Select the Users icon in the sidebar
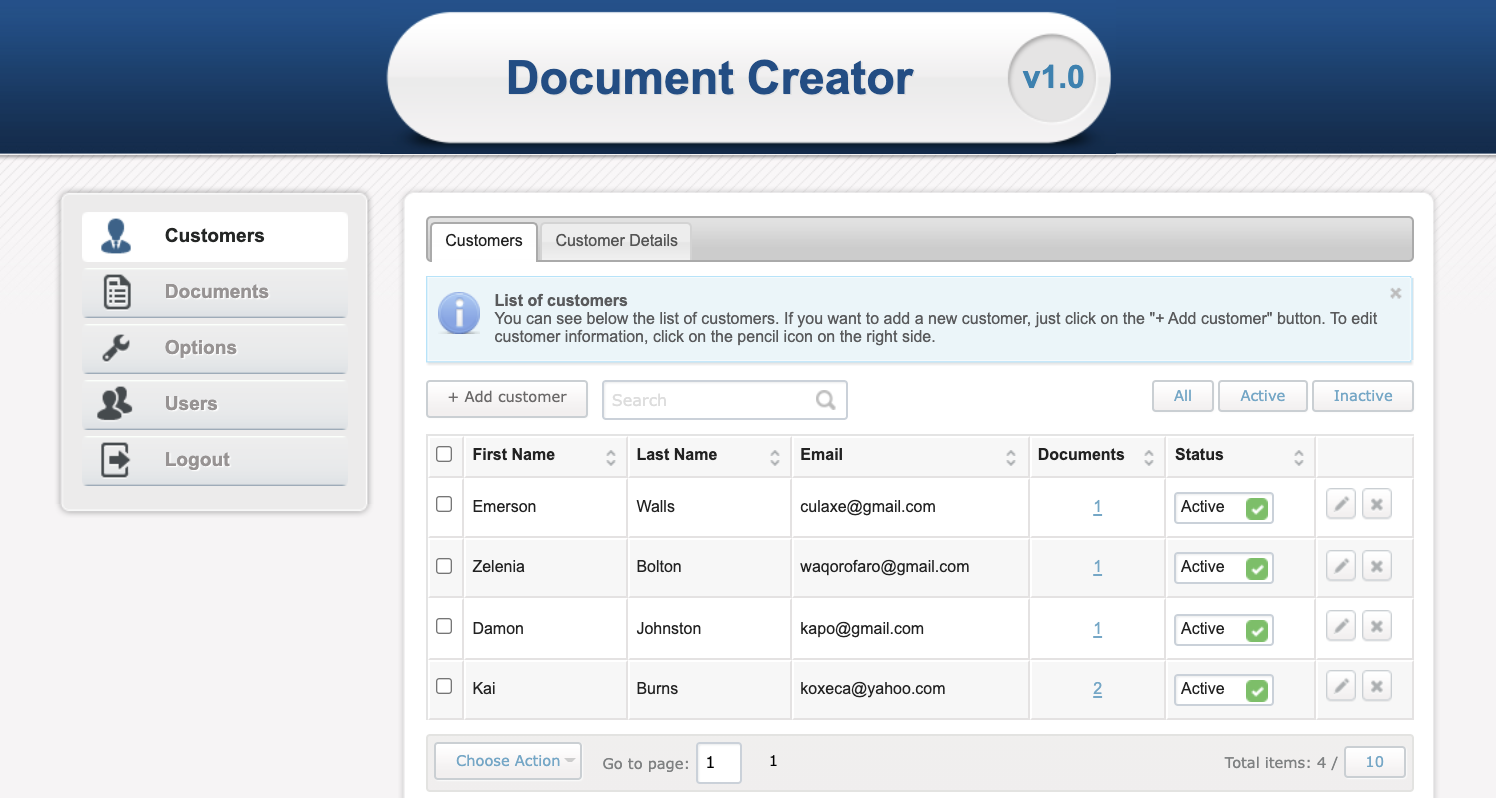The image size is (1496, 798). 113,403
